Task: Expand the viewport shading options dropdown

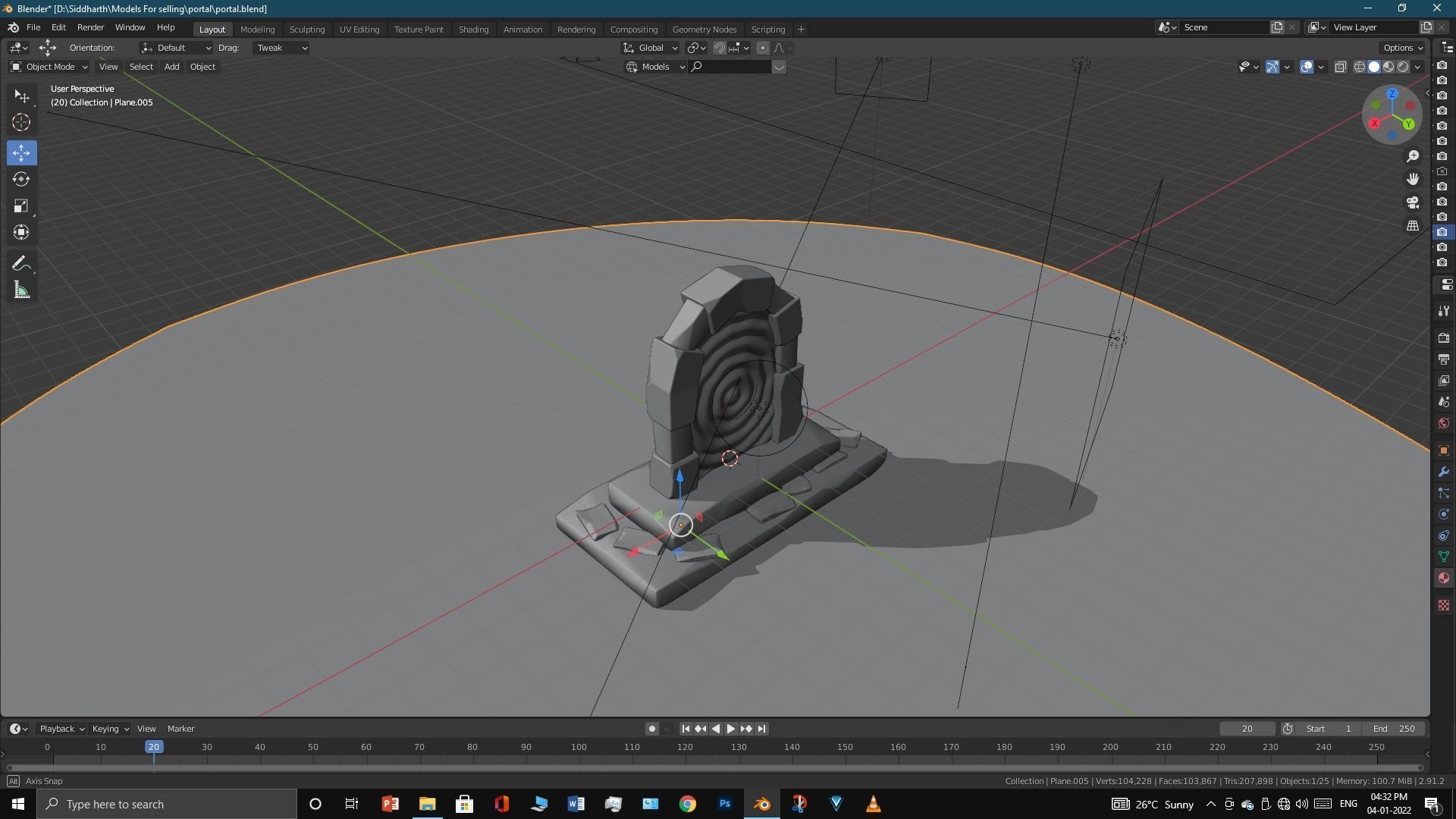Action: tap(1417, 67)
